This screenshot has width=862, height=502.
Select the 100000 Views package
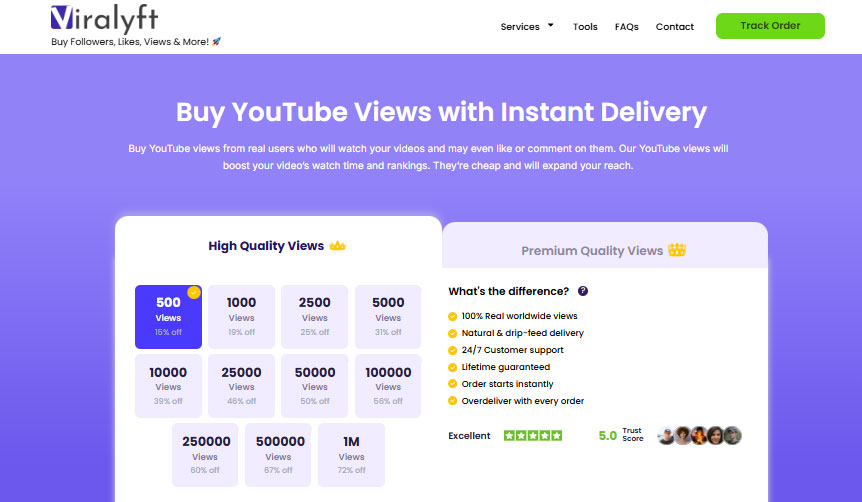[388, 386]
